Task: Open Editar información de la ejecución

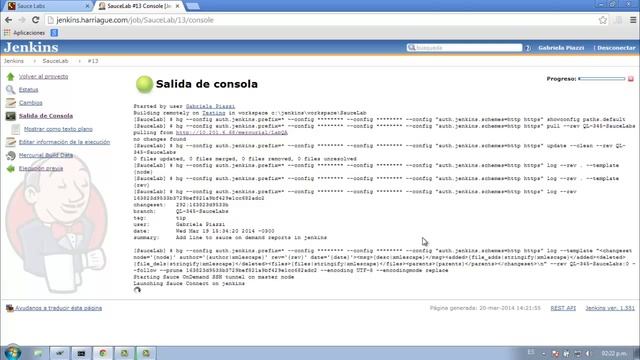Action: 64,142
